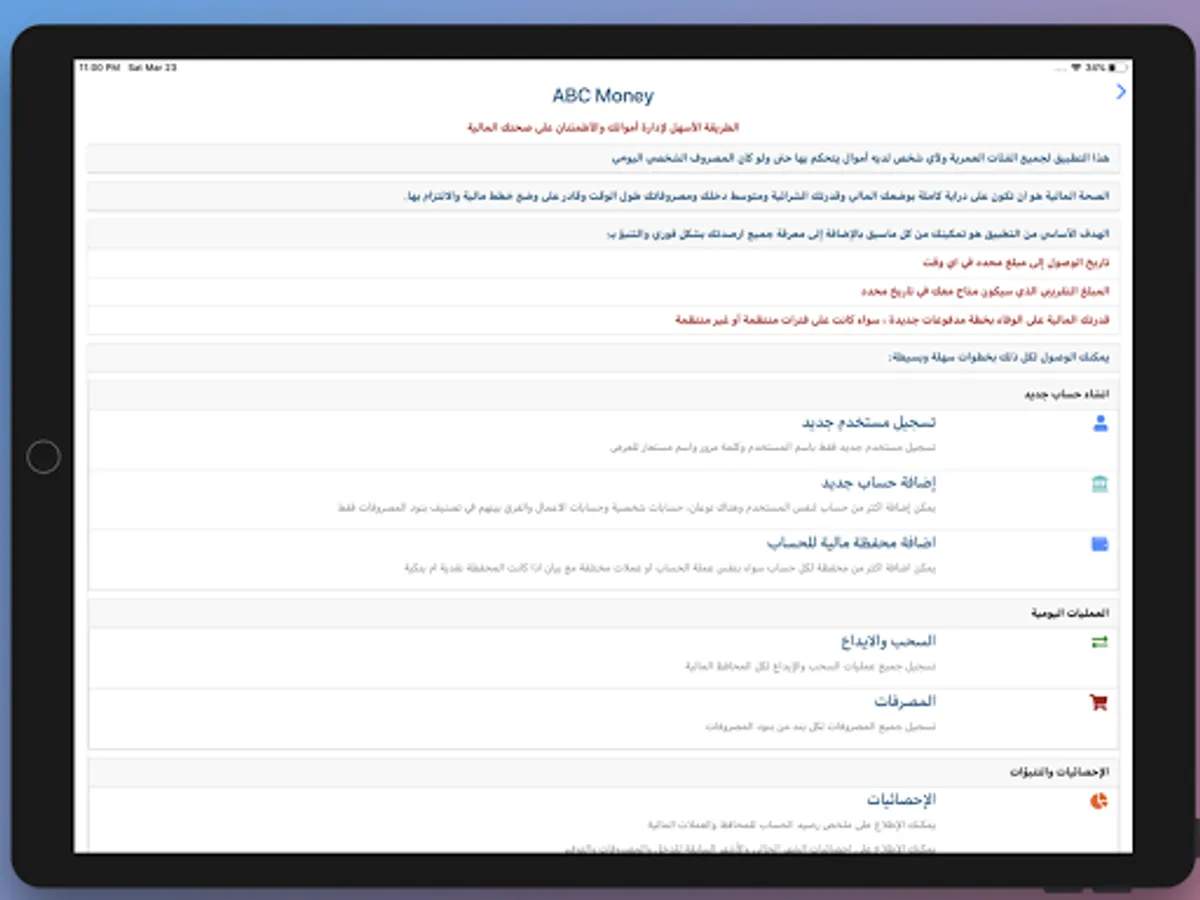Click the paragraph starting 'الصحة المالية'
The image size is (1200, 900).
[757, 196]
